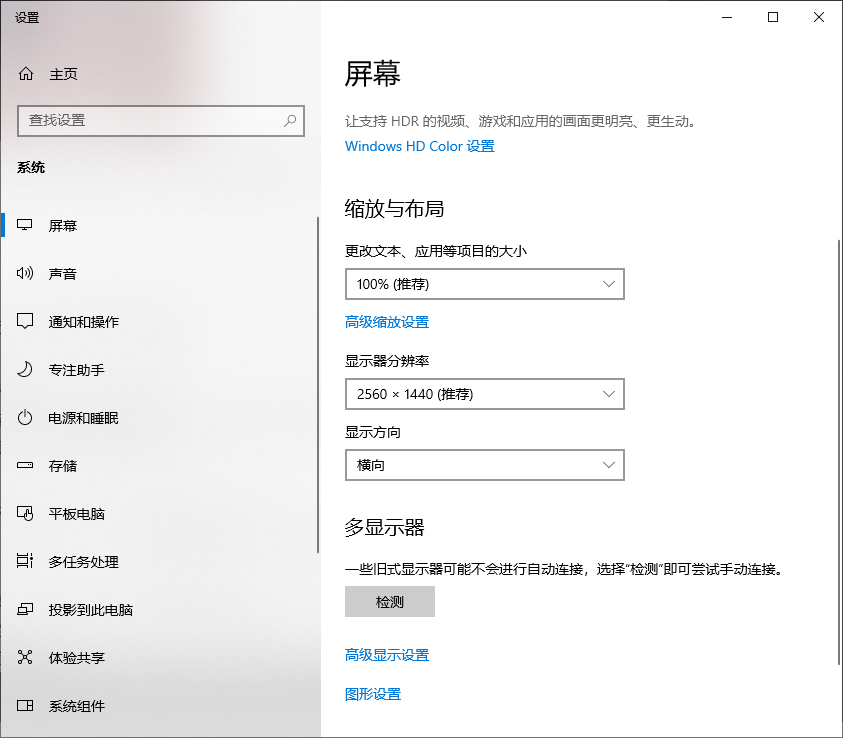Open Windows HD Color 设置 link
843x738 pixels.
419,146
